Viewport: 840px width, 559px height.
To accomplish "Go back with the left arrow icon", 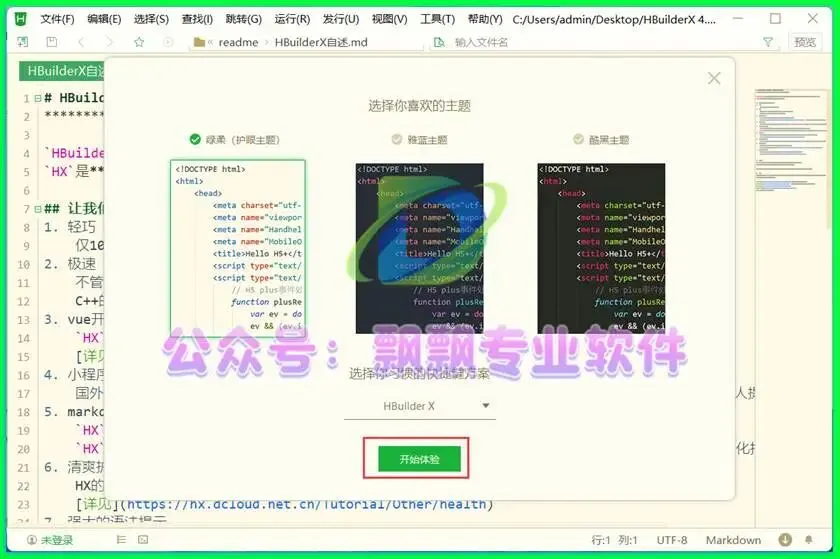I will [81, 42].
